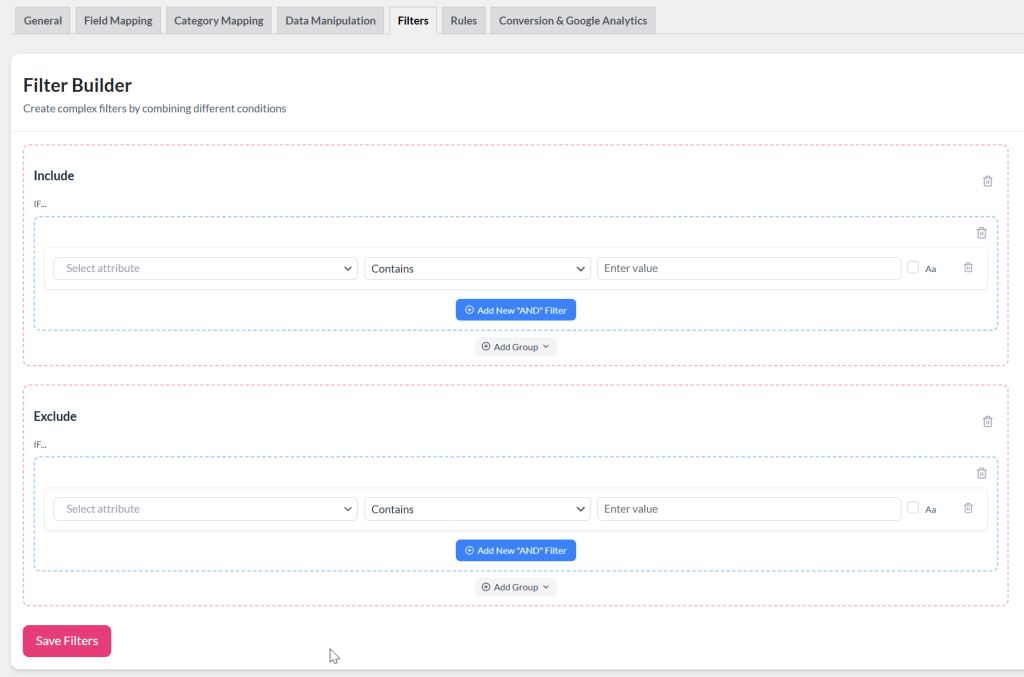Switch to the Category Mapping tab
This screenshot has width=1024, height=677.
coord(218,19)
